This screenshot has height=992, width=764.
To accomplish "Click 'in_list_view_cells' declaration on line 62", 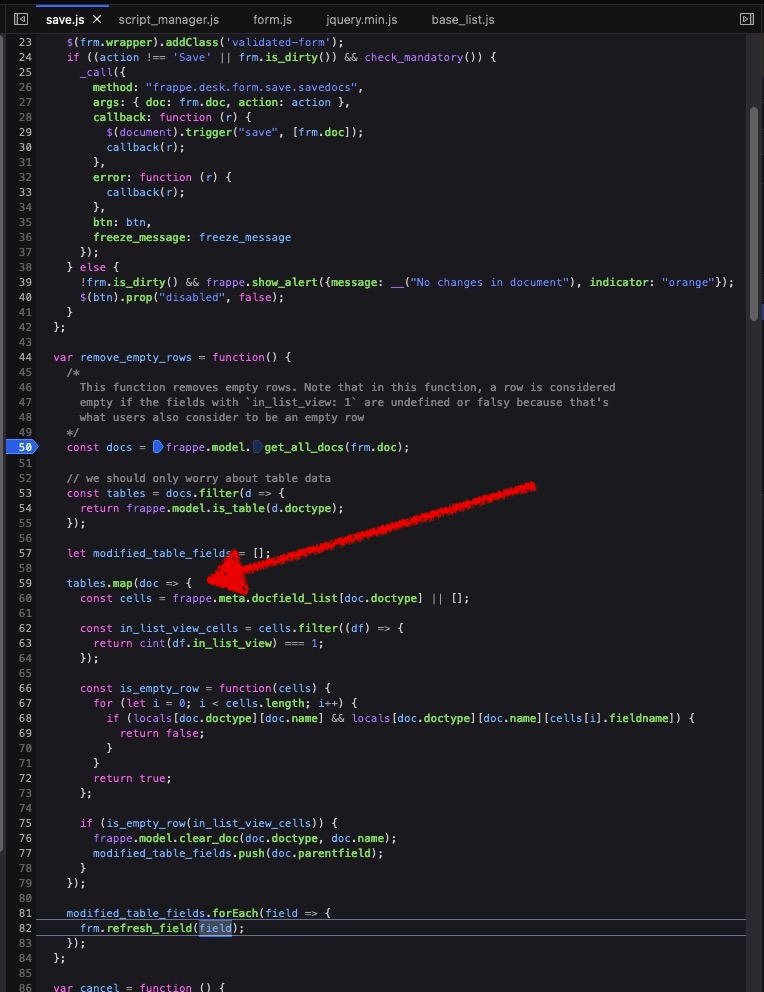I will coord(179,628).
